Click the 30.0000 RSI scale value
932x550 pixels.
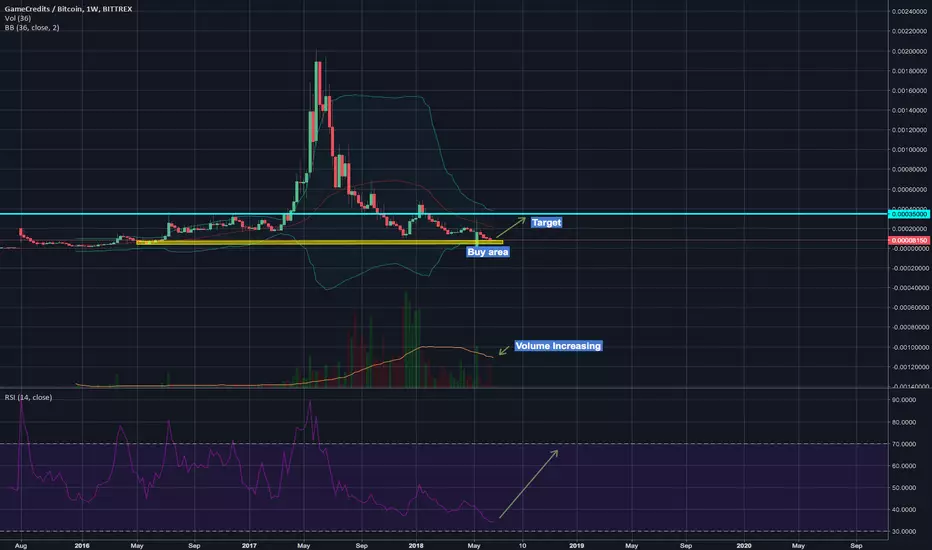[x=903, y=532]
